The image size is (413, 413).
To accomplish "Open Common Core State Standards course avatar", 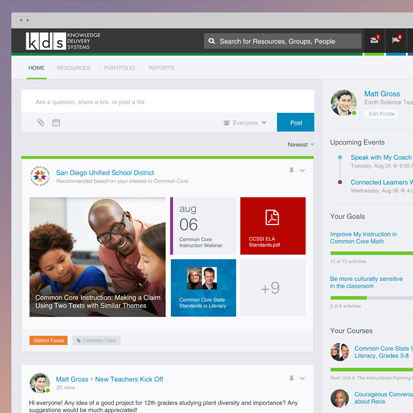I will coord(340,352).
